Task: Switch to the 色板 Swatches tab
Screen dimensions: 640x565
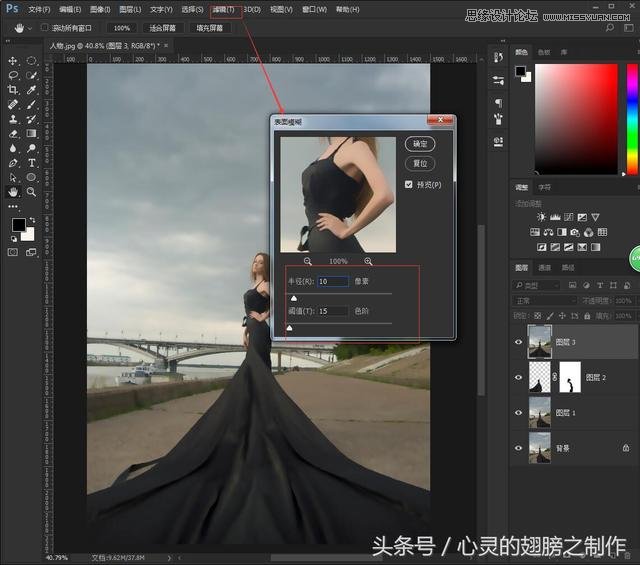Action: pyautogui.click(x=544, y=52)
